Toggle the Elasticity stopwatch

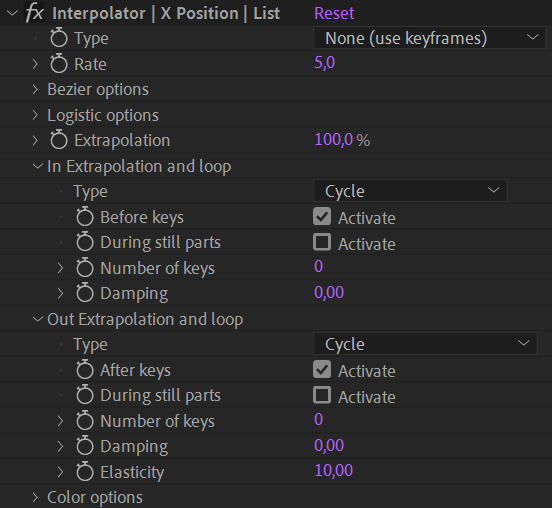[x=84, y=472]
